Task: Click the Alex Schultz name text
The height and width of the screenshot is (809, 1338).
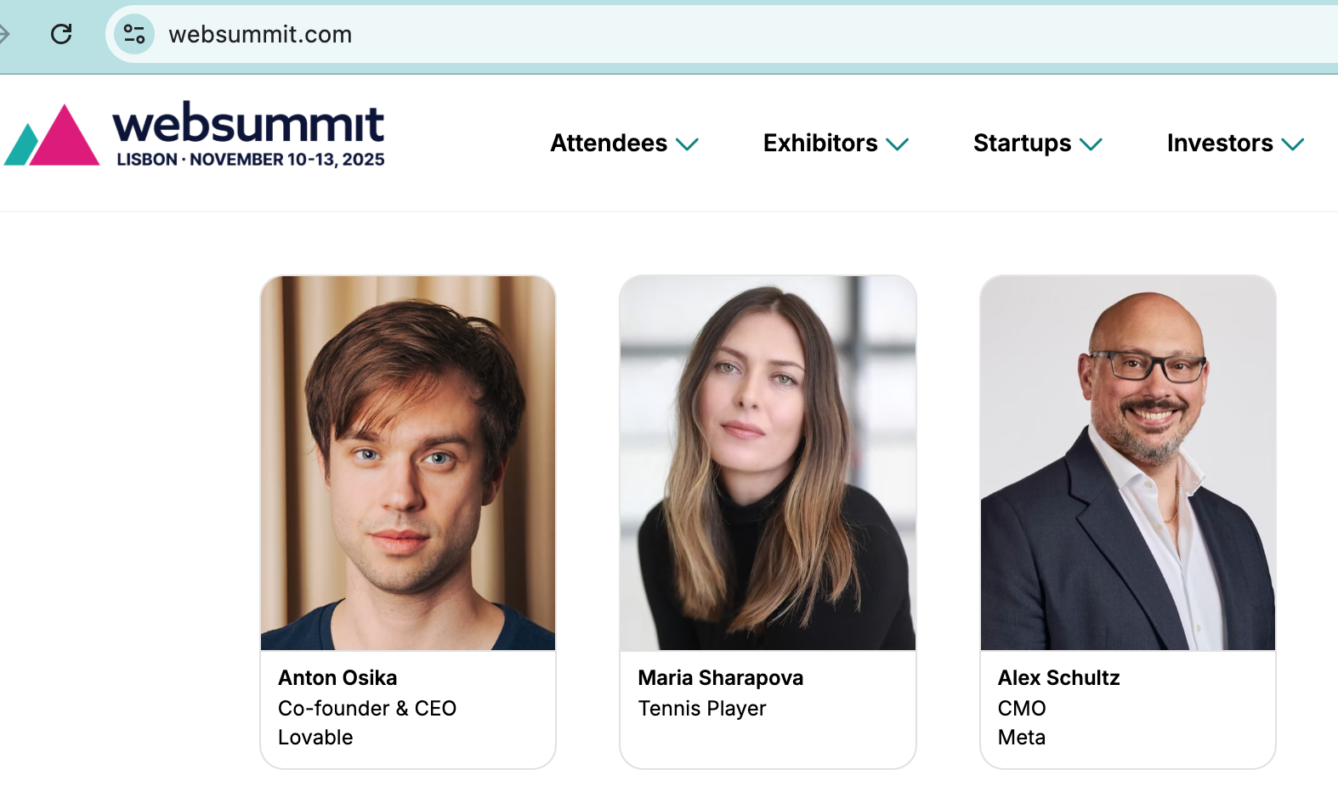Action: pyautogui.click(x=1058, y=678)
